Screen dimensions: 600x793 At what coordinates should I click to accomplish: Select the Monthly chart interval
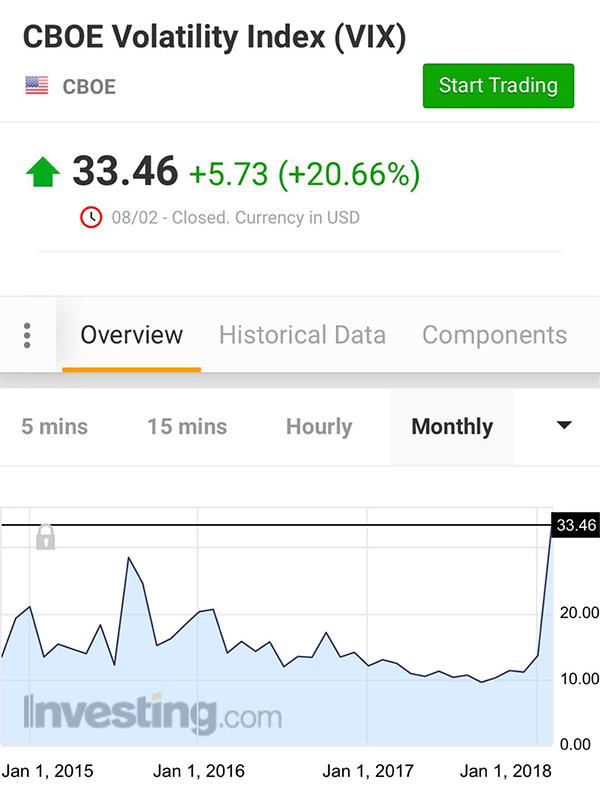[452, 427]
